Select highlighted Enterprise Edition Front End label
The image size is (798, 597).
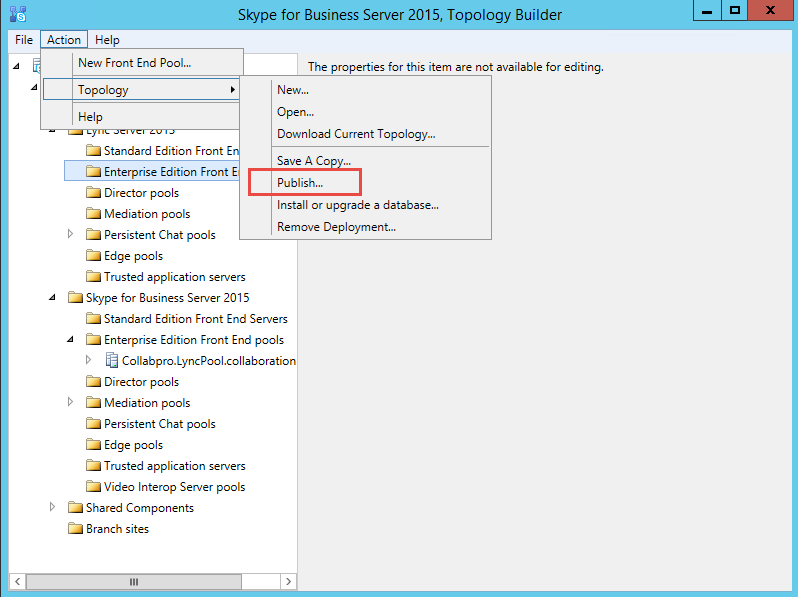pyautogui.click(x=171, y=172)
